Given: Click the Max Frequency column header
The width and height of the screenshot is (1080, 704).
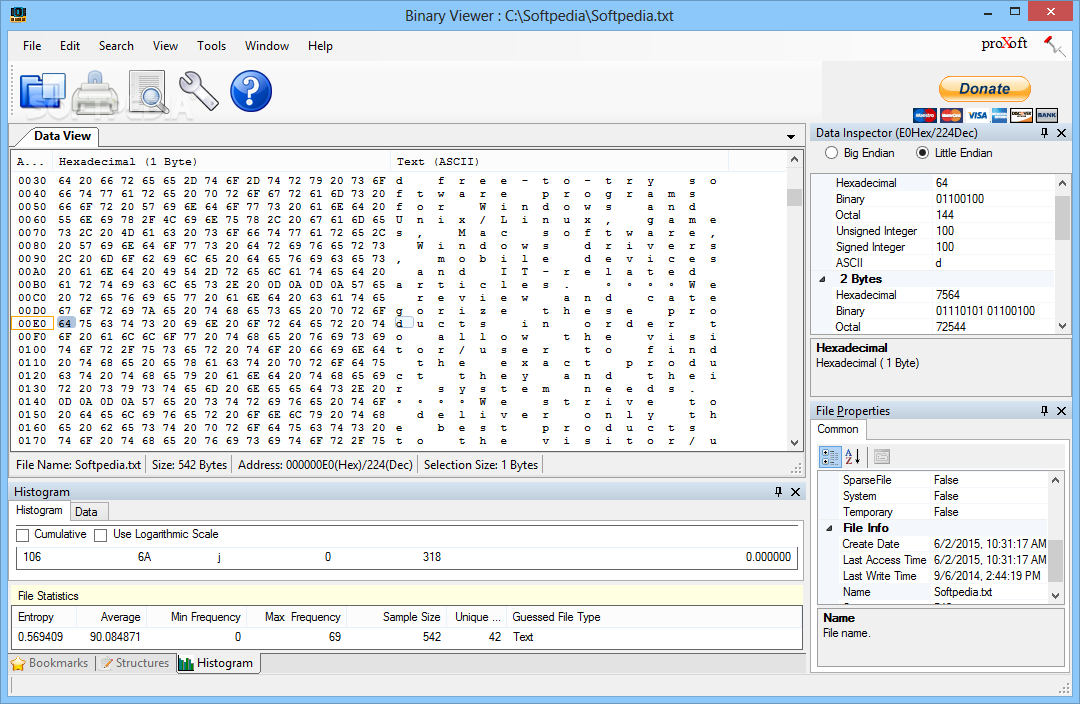Looking at the screenshot, I should pos(295,617).
